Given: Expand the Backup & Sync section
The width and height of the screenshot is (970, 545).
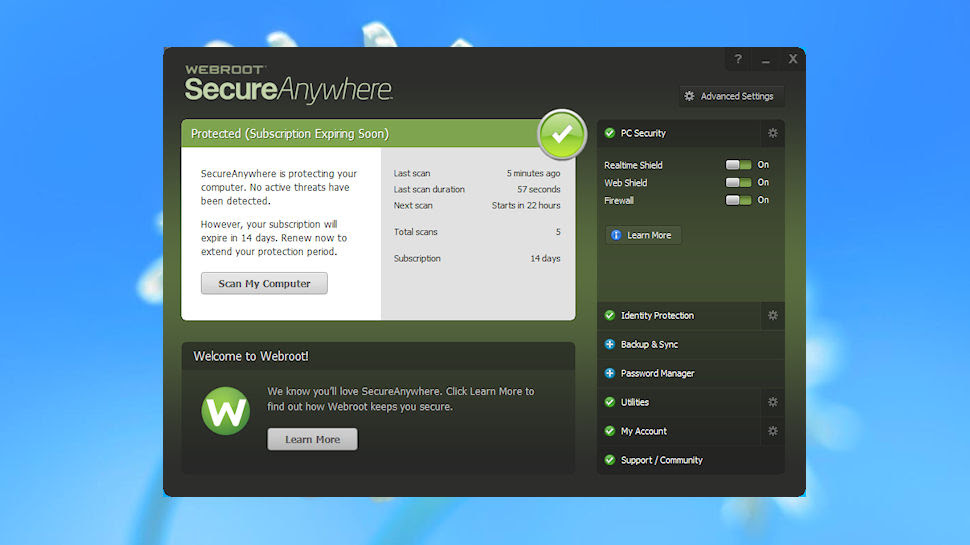Looking at the screenshot, I should (x=691, y=345).
